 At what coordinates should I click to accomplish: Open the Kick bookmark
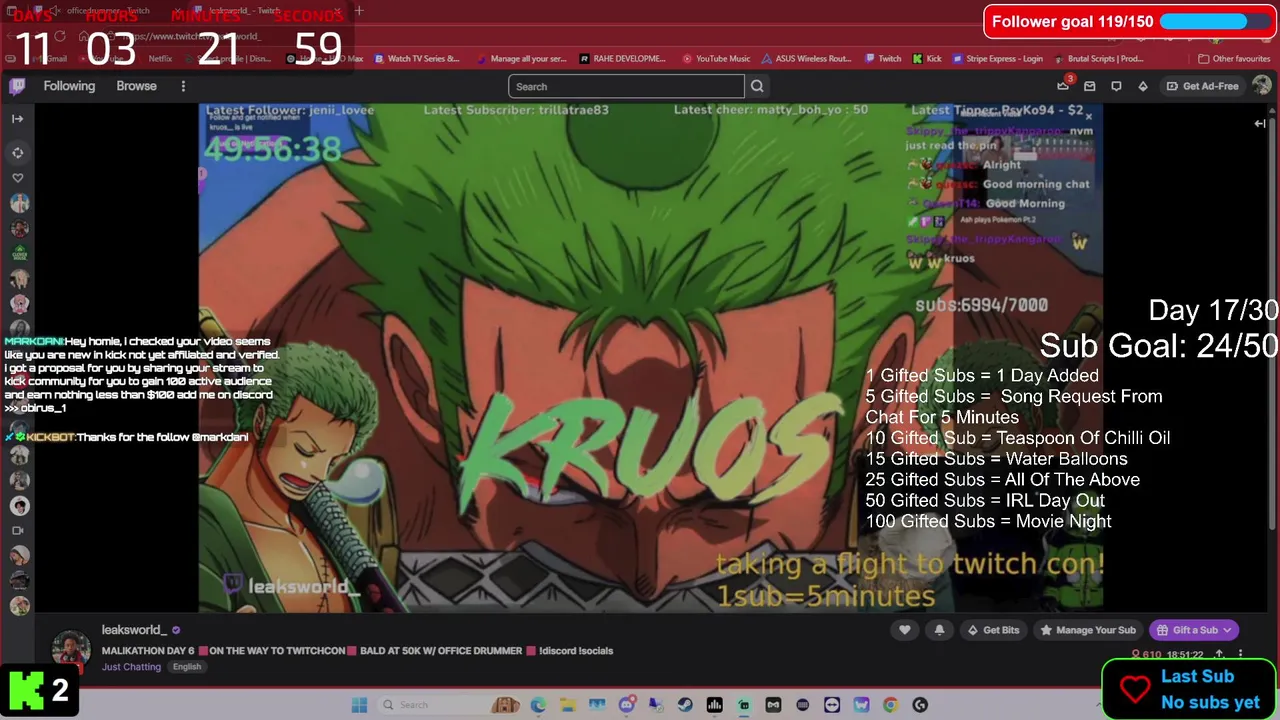pos(927,59)
